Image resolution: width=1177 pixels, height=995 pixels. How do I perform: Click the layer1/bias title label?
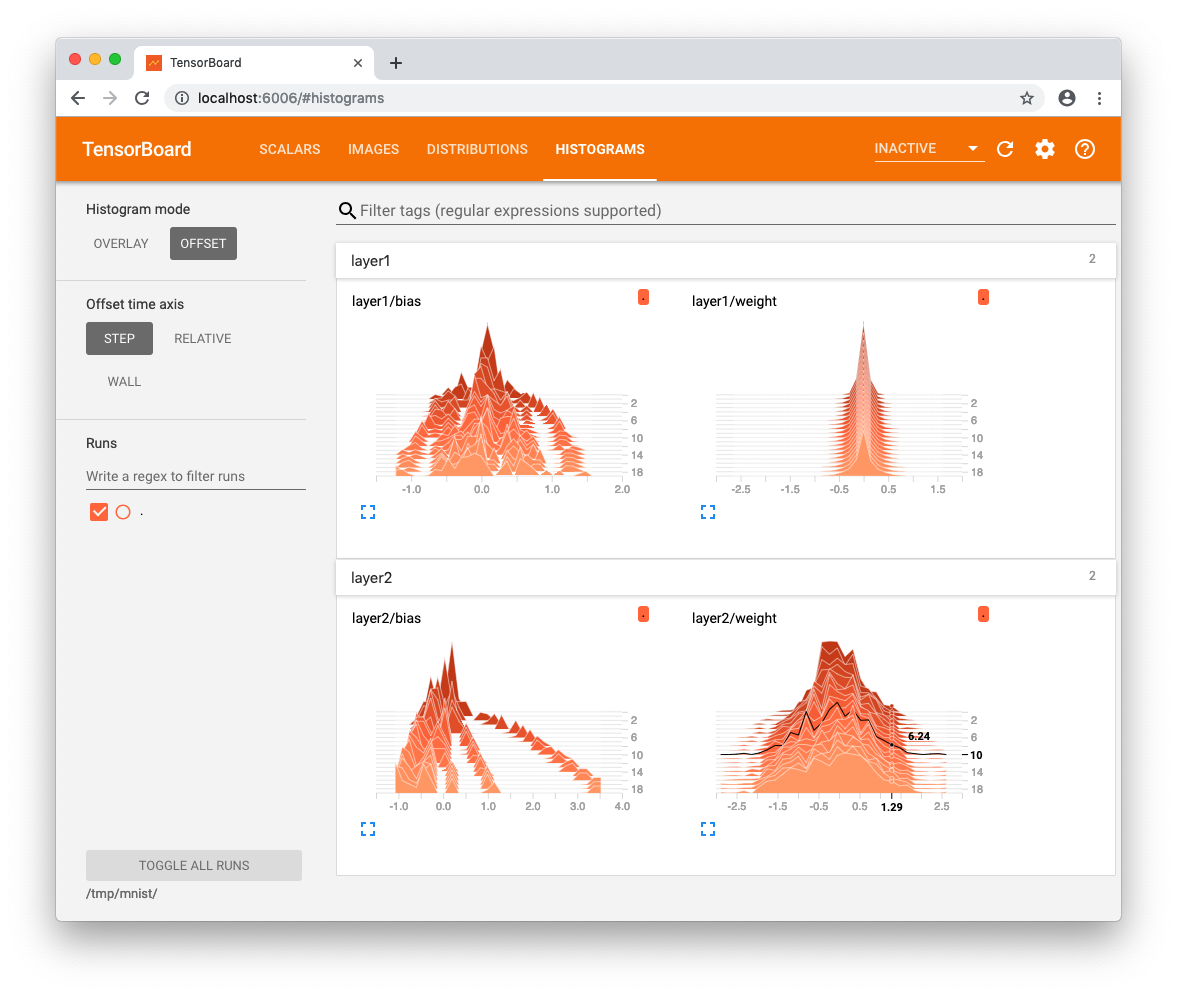click(387, 301)
